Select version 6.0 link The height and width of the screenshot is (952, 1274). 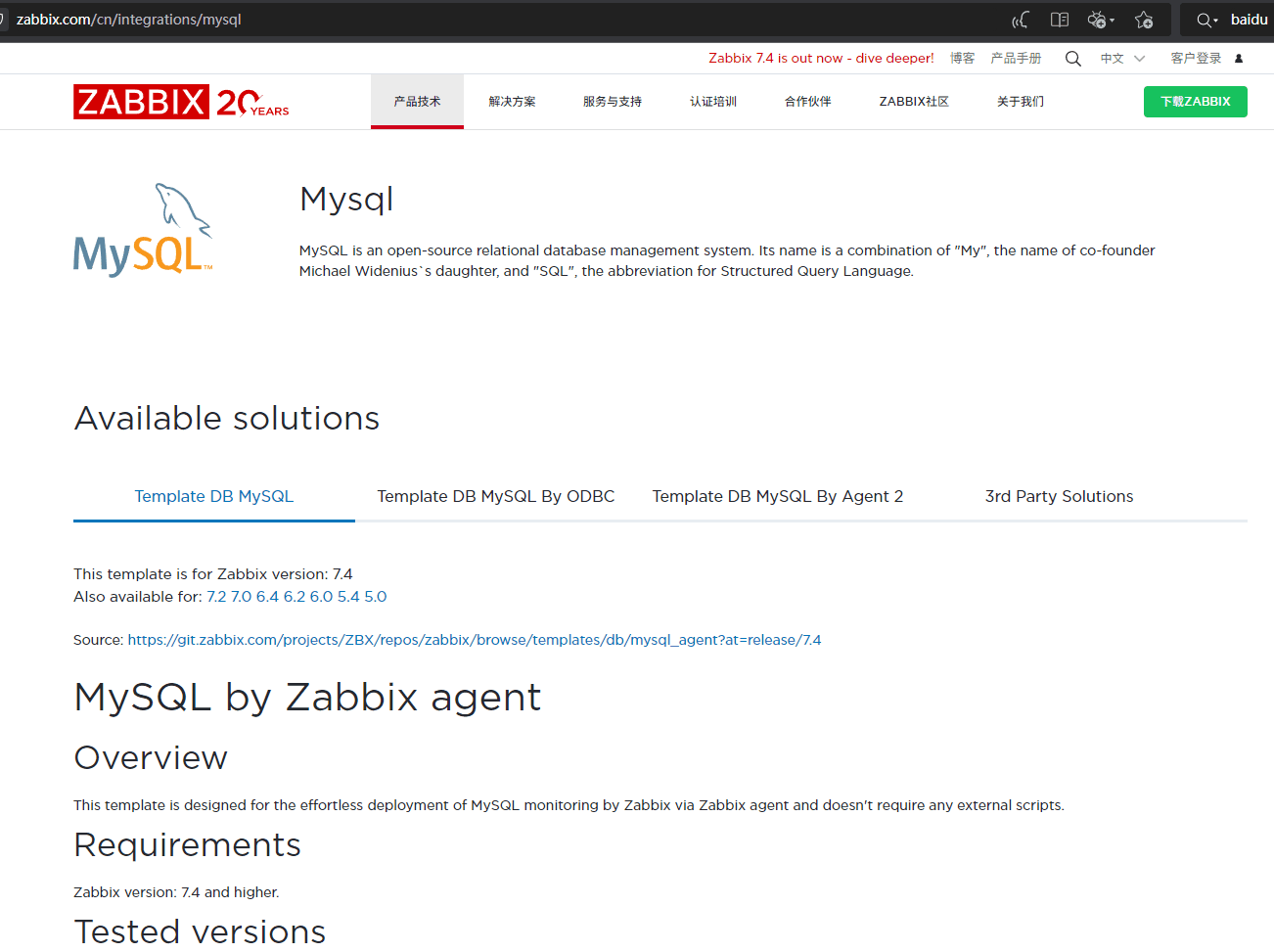click(321, 597)
